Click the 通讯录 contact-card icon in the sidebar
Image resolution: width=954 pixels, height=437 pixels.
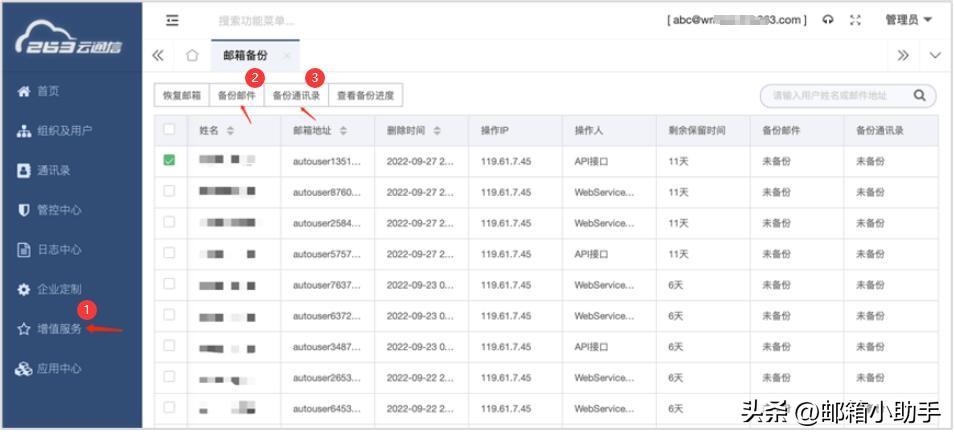tap(24, 170)
